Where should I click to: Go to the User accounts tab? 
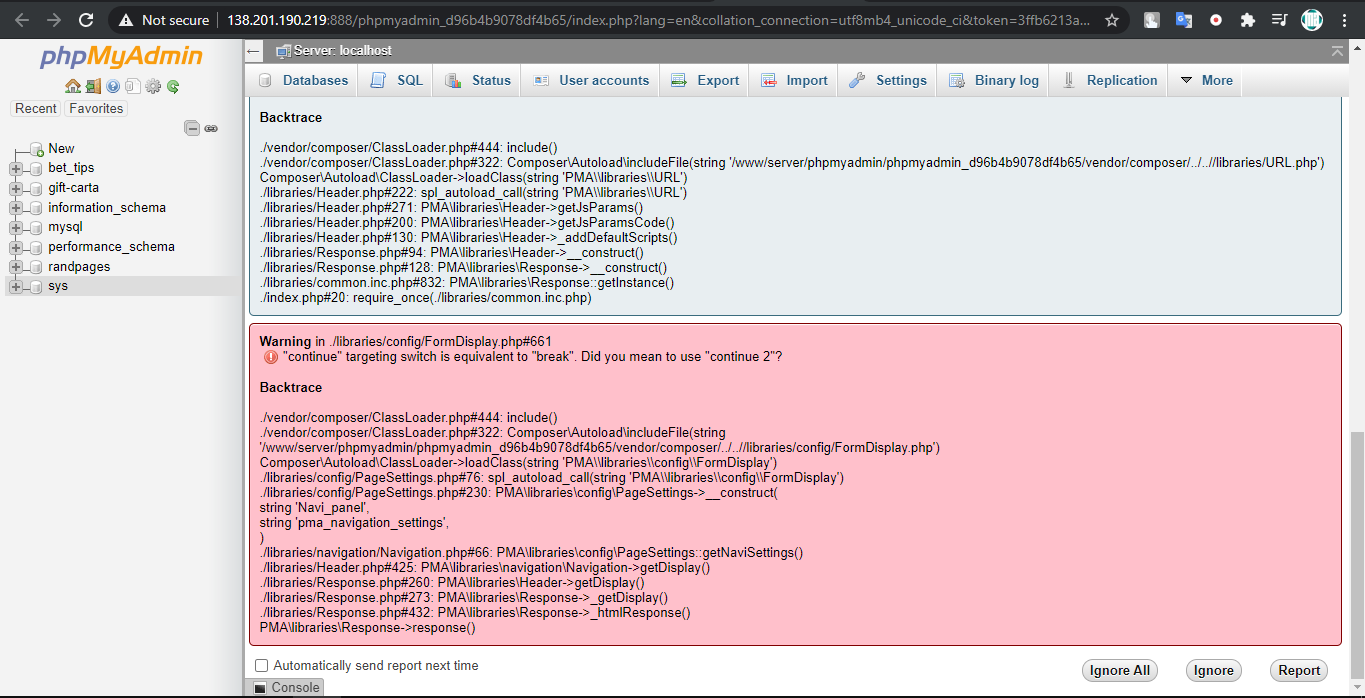coord(591,81)
